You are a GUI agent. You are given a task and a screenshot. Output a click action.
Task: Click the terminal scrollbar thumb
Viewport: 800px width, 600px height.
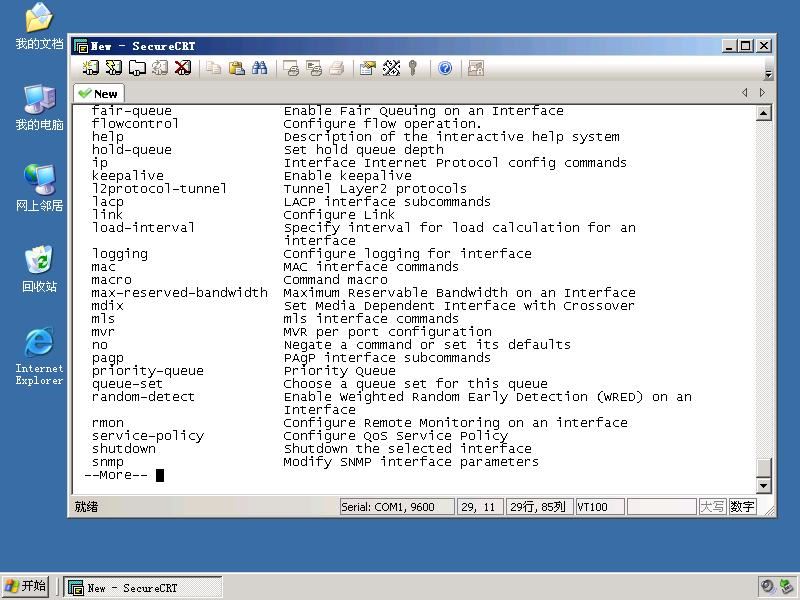click(763, 467)
